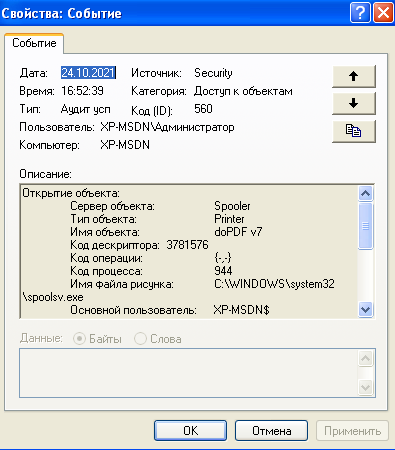
Task: Copy event details to clipboard
Action: [x=354, y=131]
